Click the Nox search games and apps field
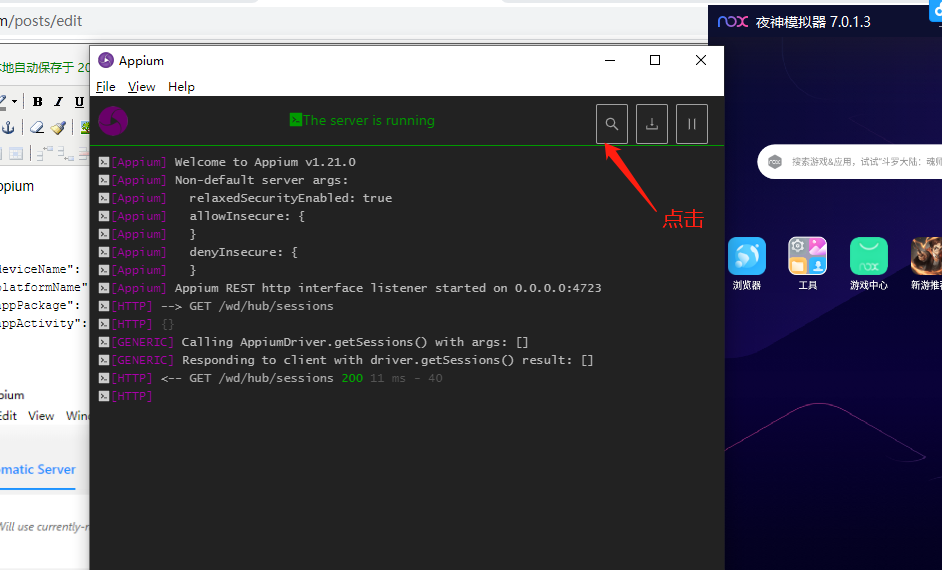Viewport: 942px width, 570px height. (x=849, y=162)
